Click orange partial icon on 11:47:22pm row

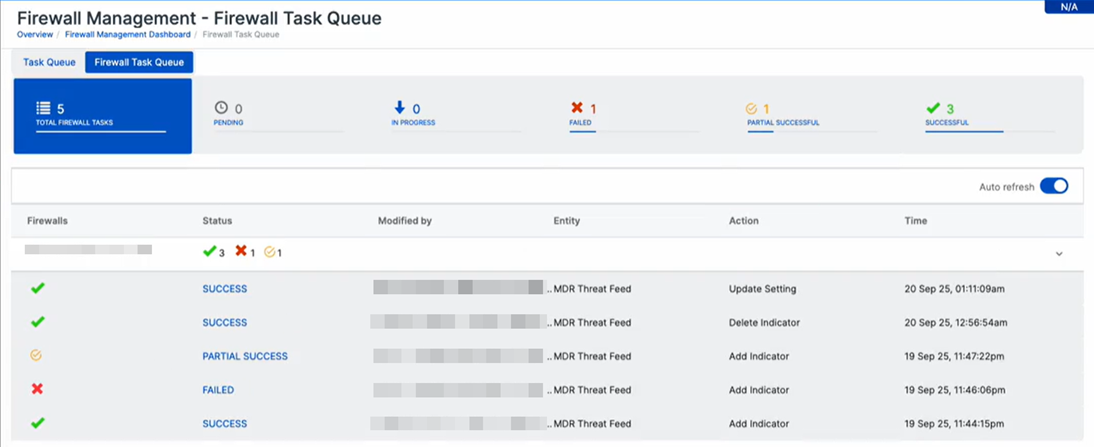pyautogui.click(x=38, y=356)
